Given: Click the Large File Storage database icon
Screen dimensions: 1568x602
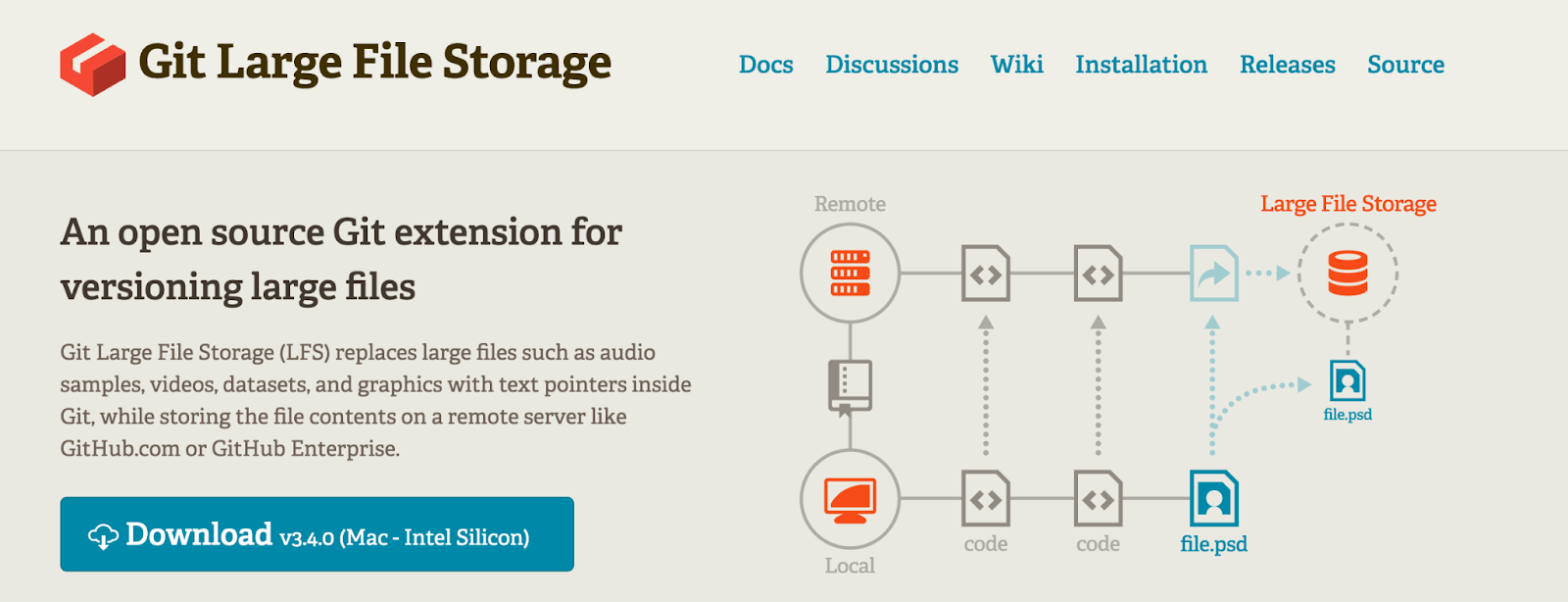Looking at the screenshot, I should click(1347, 274).
